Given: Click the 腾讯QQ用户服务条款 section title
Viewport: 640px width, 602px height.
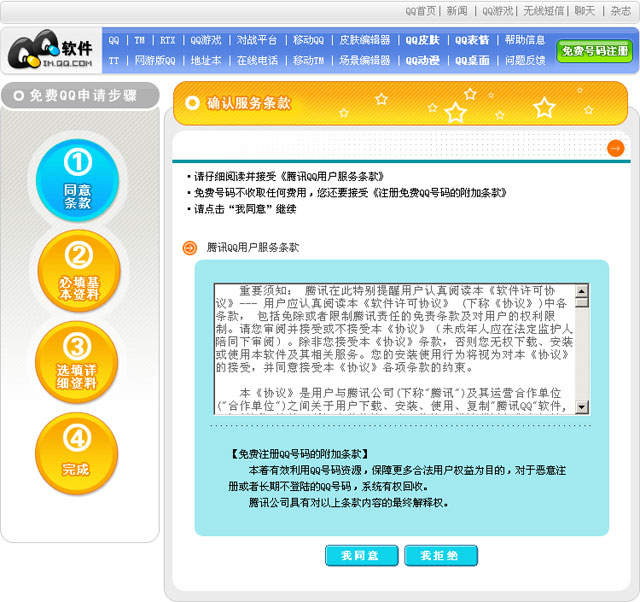Looking at the screenshot, I should click(253, 247).
